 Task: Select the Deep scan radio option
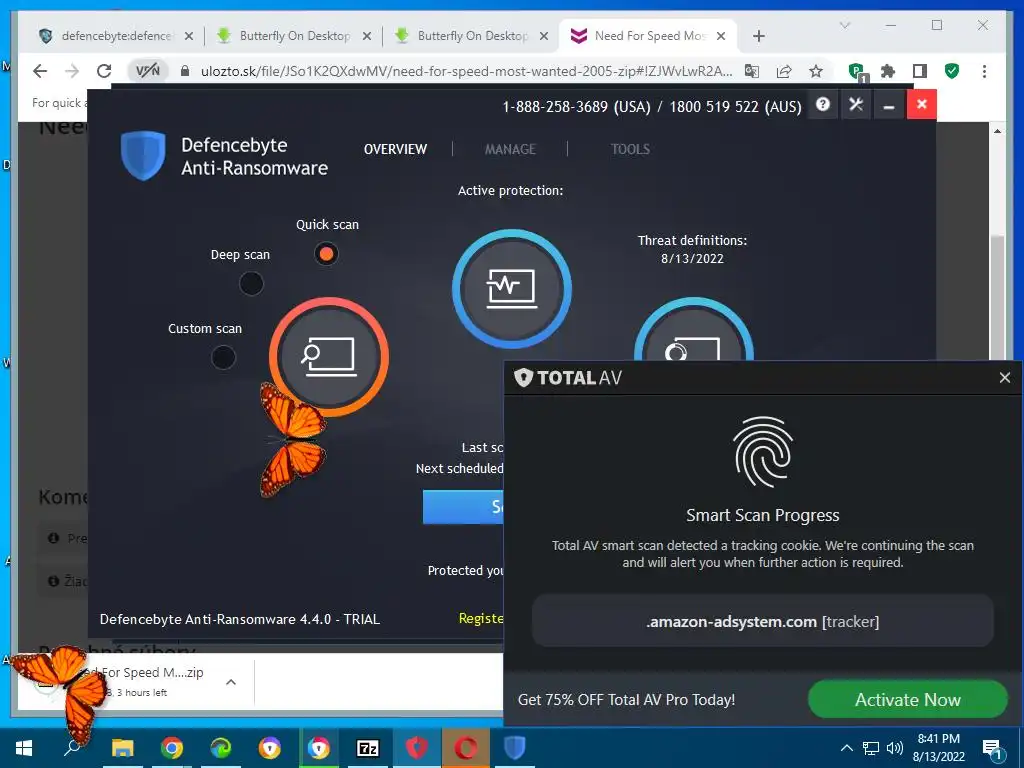tap(251, 283)
